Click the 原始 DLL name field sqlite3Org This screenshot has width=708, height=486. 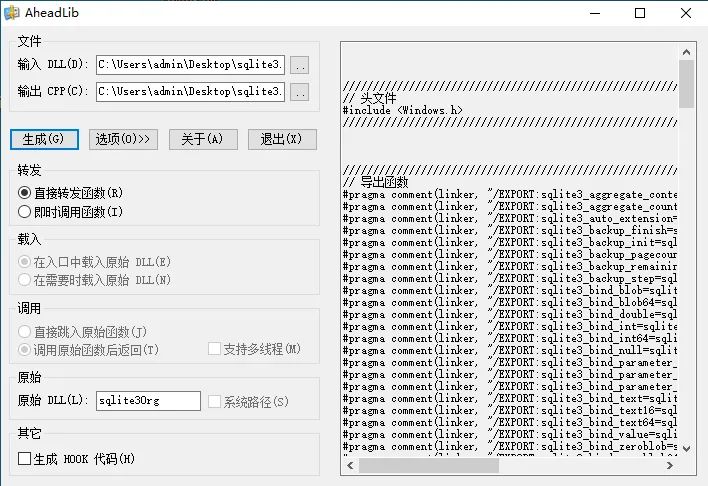pos(148,401)
